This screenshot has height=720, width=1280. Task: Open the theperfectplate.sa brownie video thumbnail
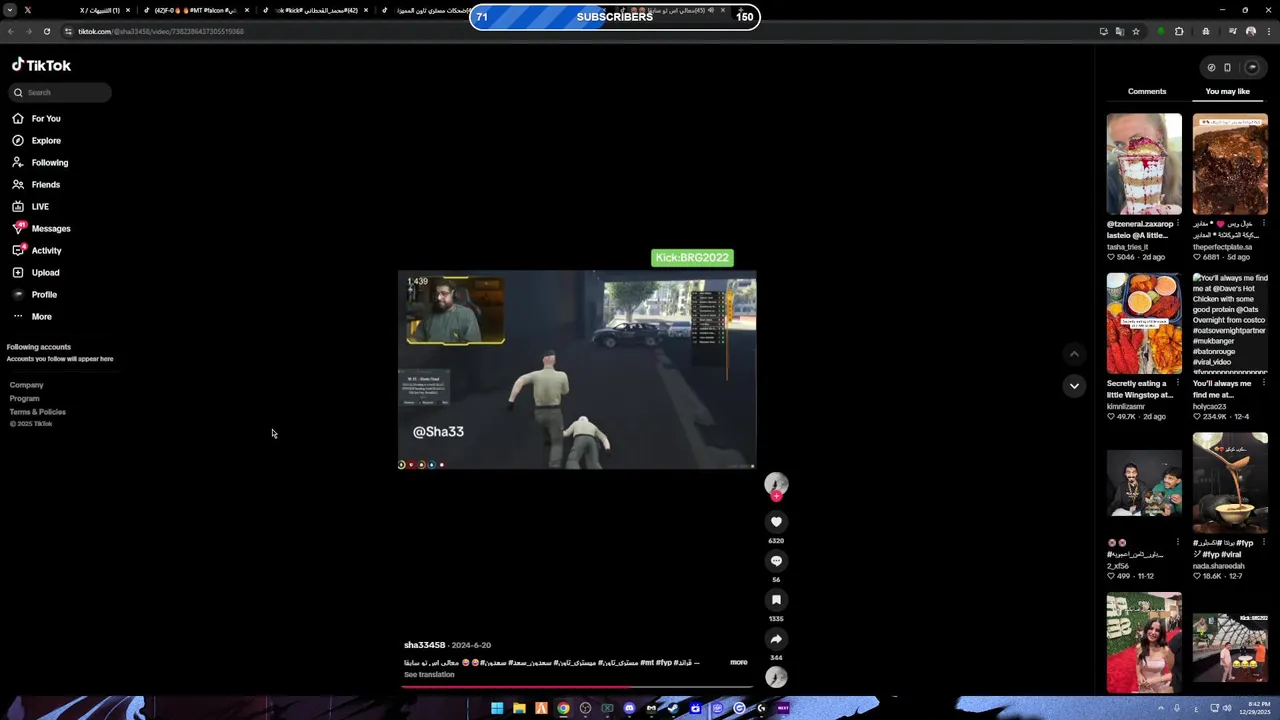point(1230,164)
